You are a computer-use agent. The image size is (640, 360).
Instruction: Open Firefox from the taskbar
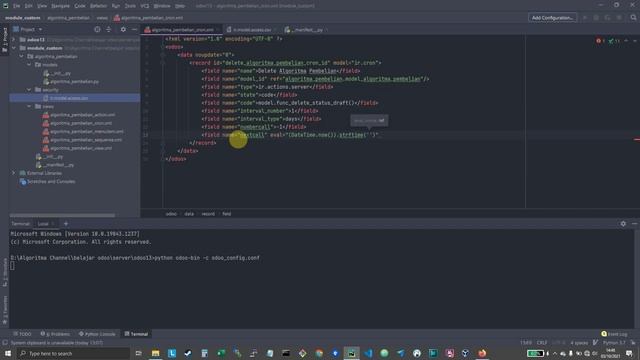click(x=482, y=353)
